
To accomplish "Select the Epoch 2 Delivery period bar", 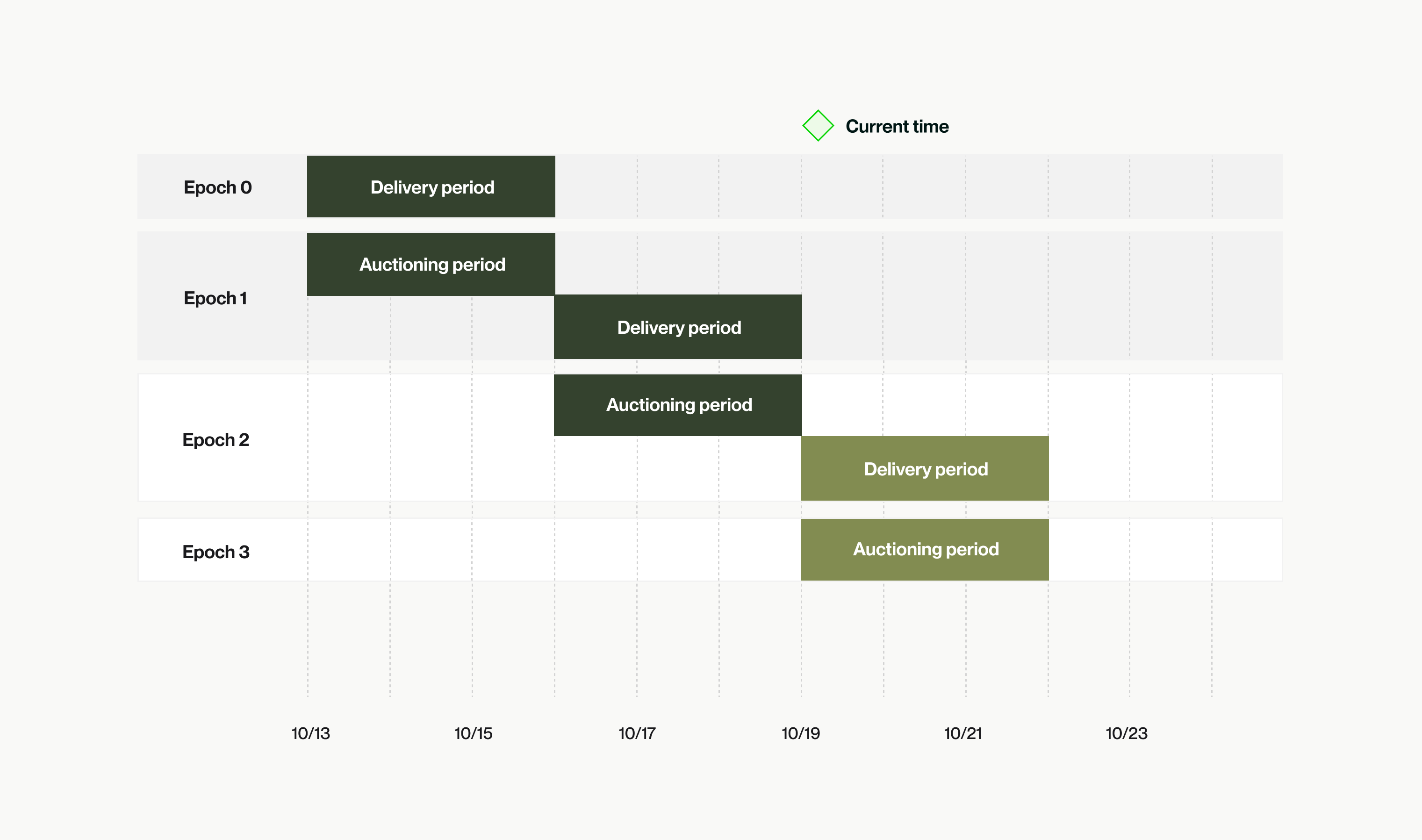I will 925,469.
